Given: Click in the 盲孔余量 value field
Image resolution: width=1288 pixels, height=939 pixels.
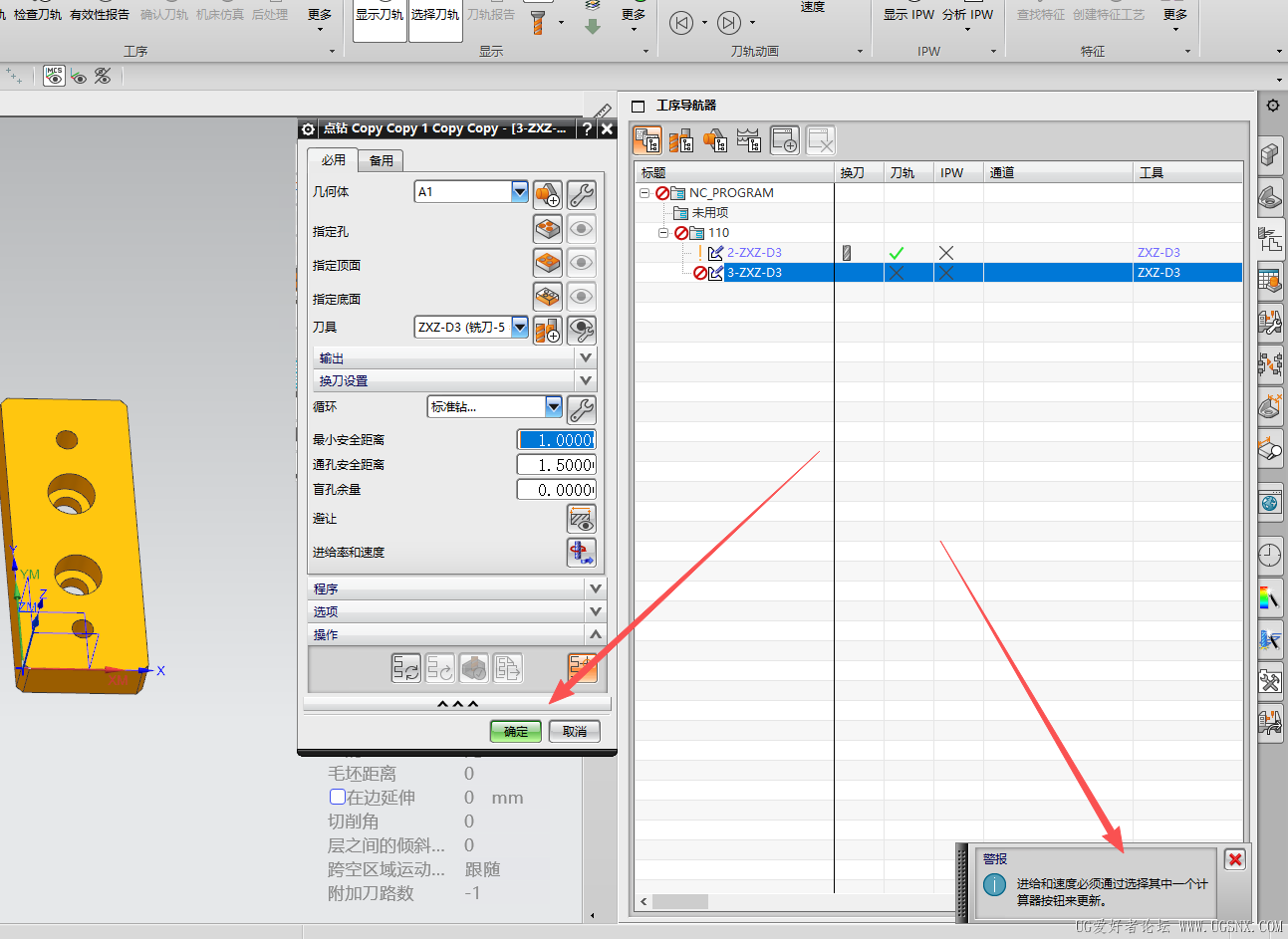Looking at the screenshot, I should (557, 490).
